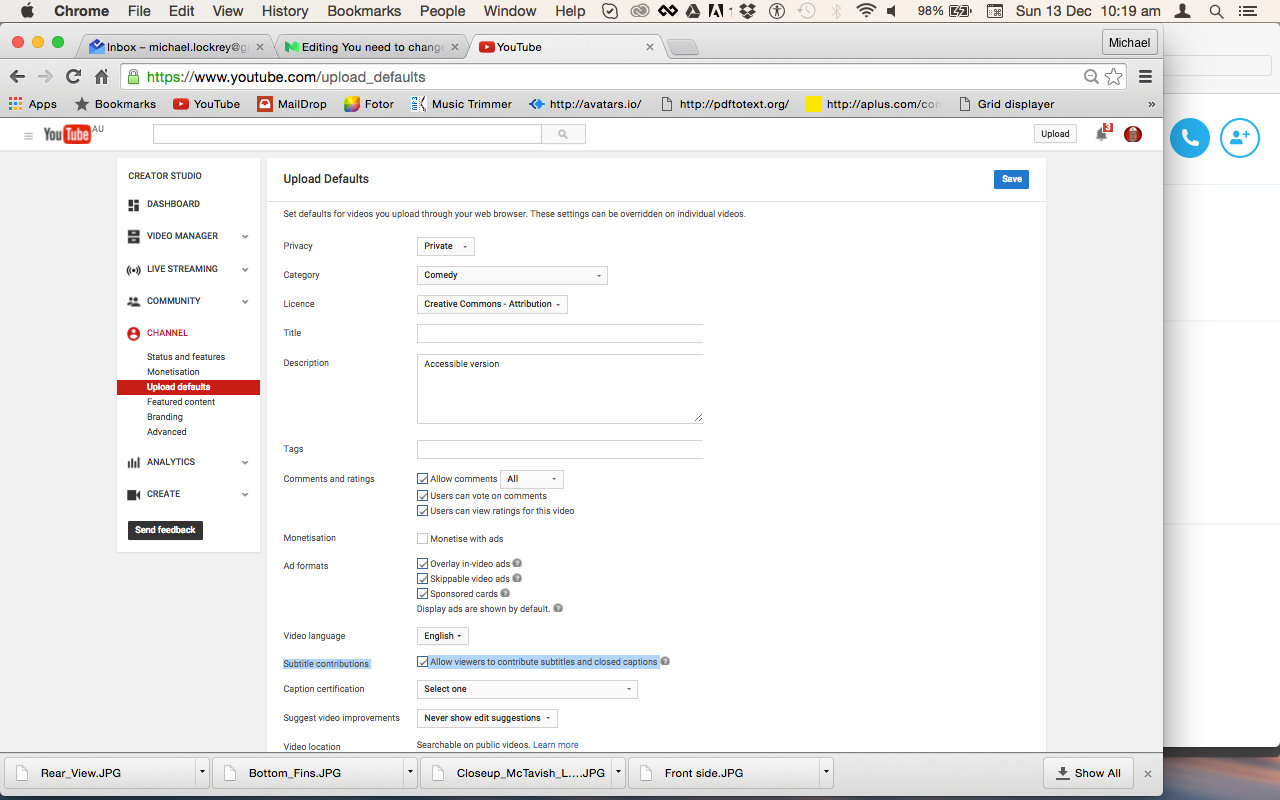Open the YouTube guide hamburger menu

28,135
